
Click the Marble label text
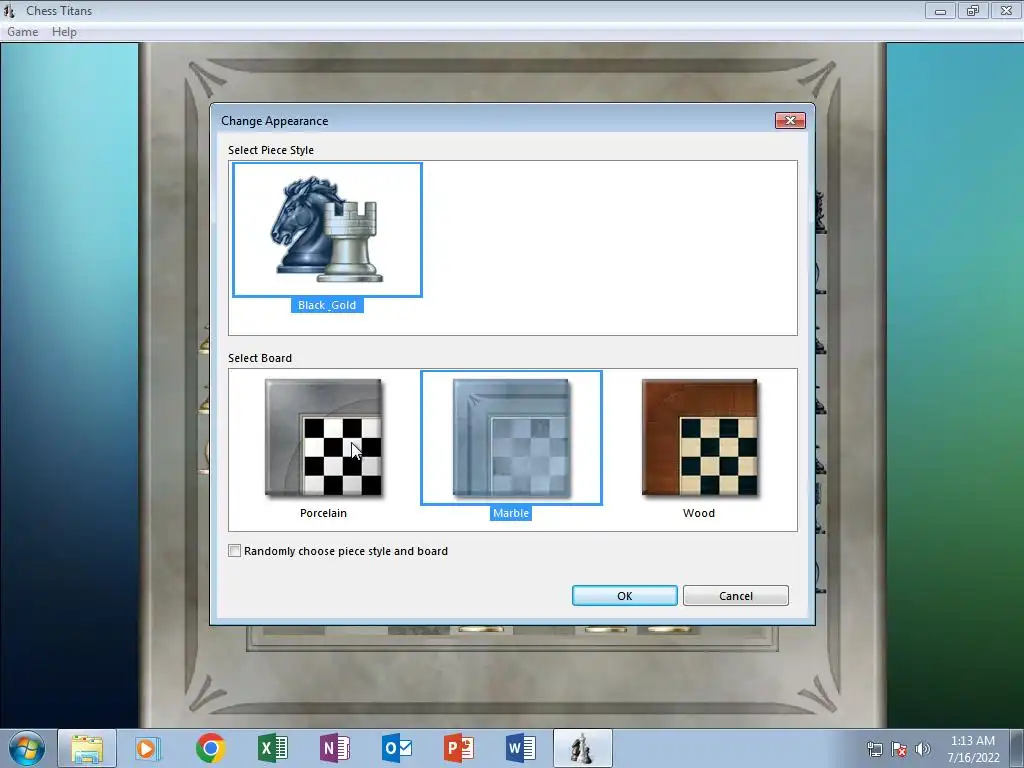[511, 513]
